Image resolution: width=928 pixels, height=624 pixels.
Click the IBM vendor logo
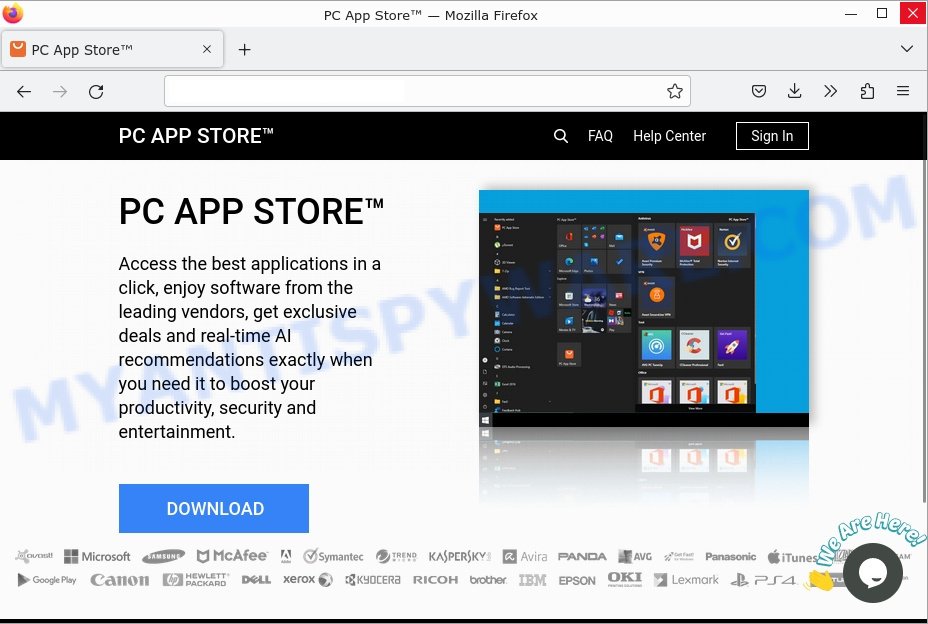point(533,580)
